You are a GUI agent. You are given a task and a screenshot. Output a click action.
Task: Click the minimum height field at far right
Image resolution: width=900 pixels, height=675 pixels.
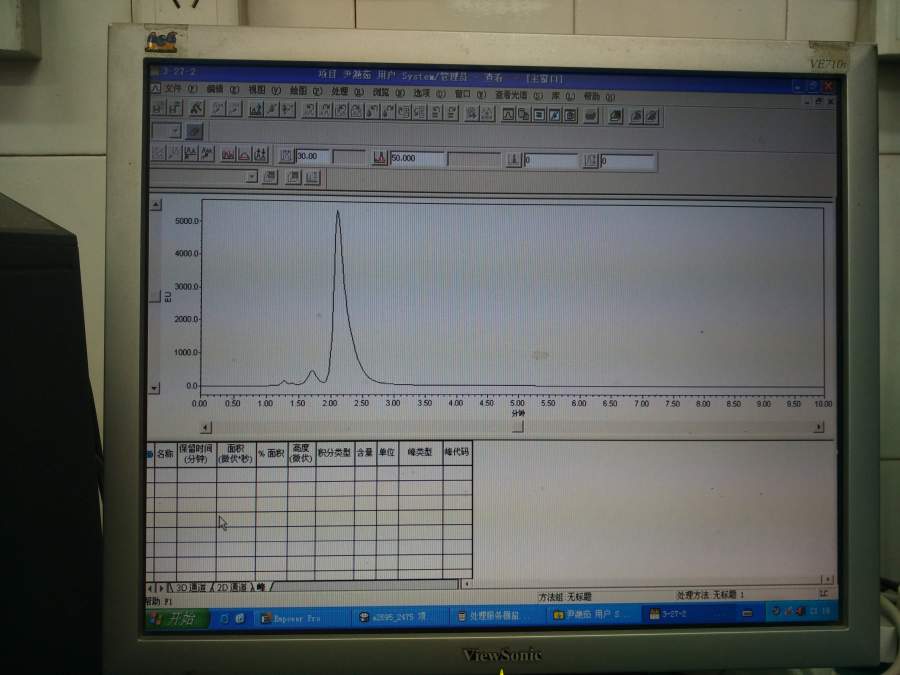627,162
